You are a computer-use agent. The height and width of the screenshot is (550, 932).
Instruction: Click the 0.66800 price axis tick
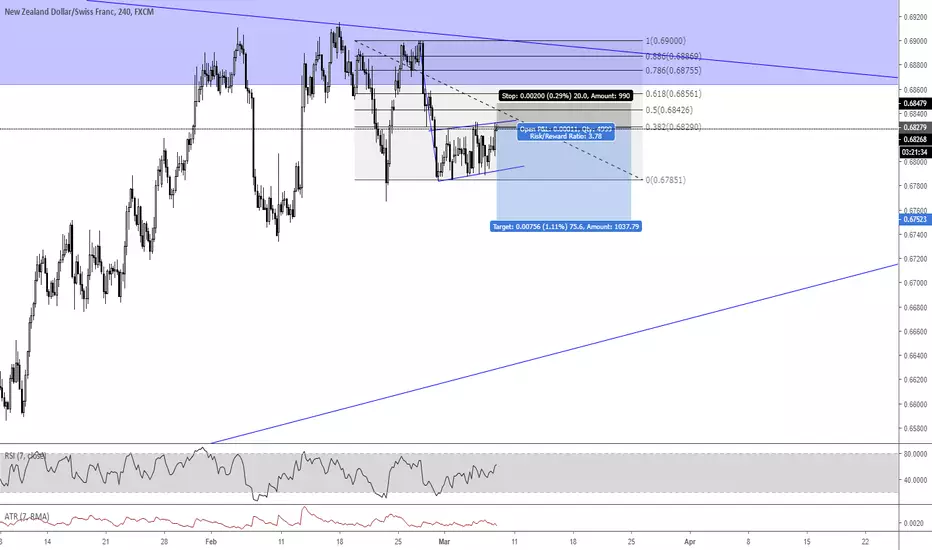coord(915,307)
